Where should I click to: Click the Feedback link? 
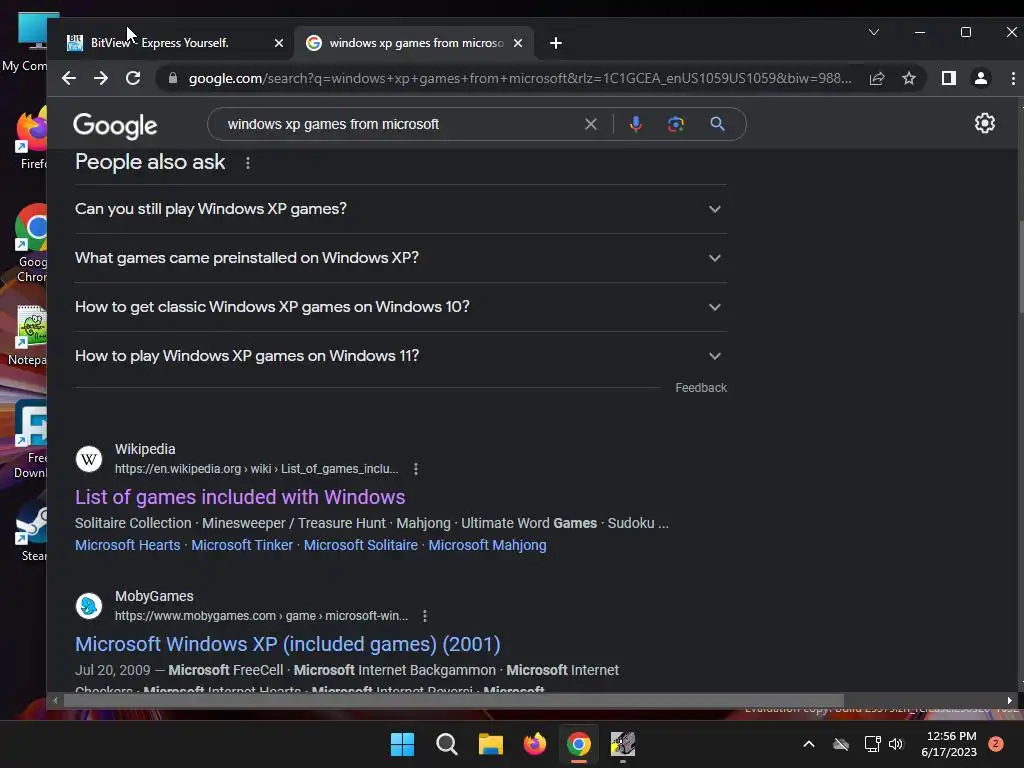[x=701, y=388]
